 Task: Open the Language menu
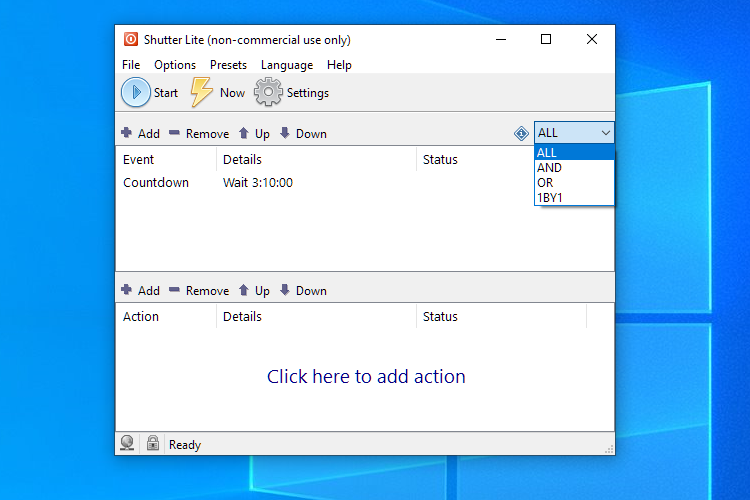pyautogui.click(x=287, y=65)
